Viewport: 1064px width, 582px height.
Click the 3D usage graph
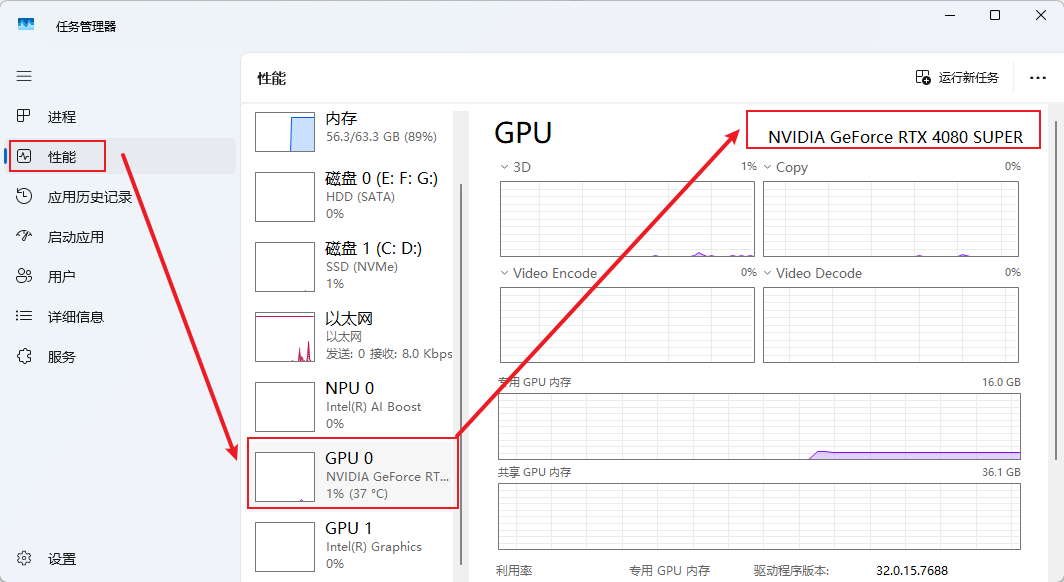(x=627, y=218)
